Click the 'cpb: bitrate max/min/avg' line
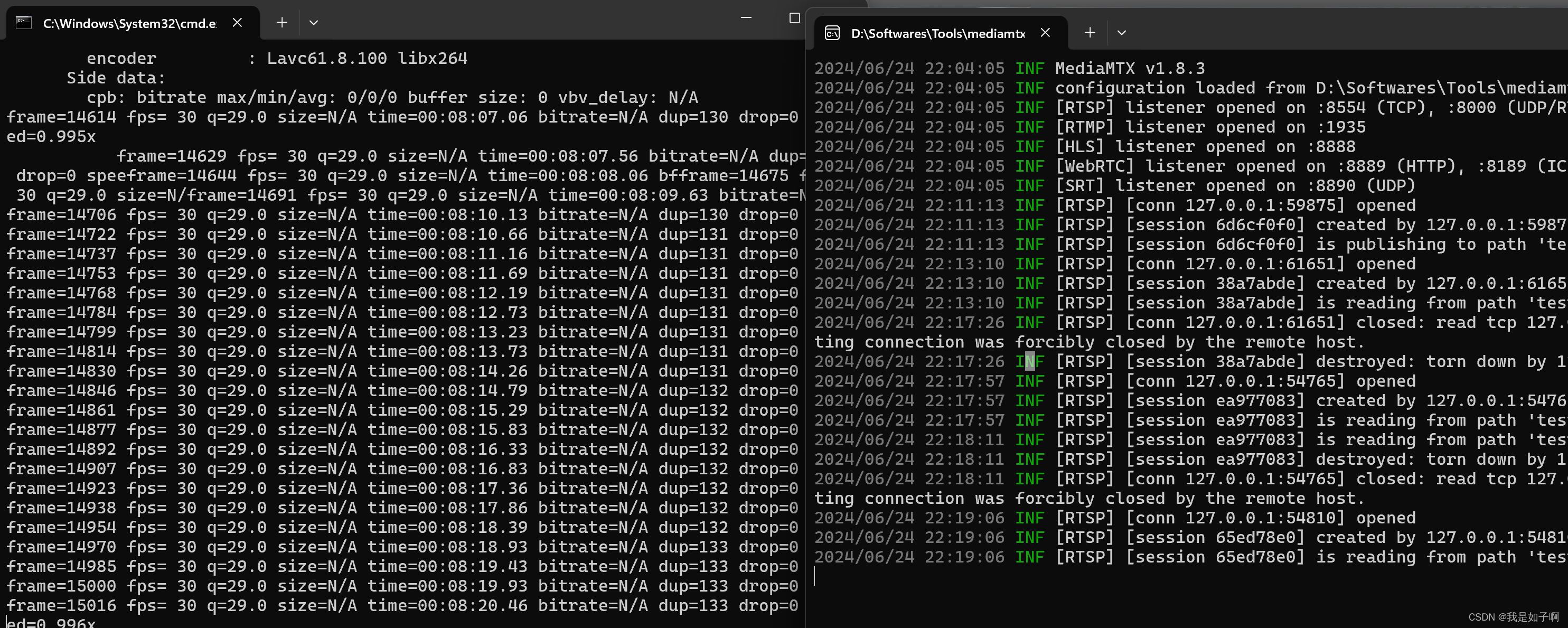This screenshot has height=628, width=1568. click(392, 97)
